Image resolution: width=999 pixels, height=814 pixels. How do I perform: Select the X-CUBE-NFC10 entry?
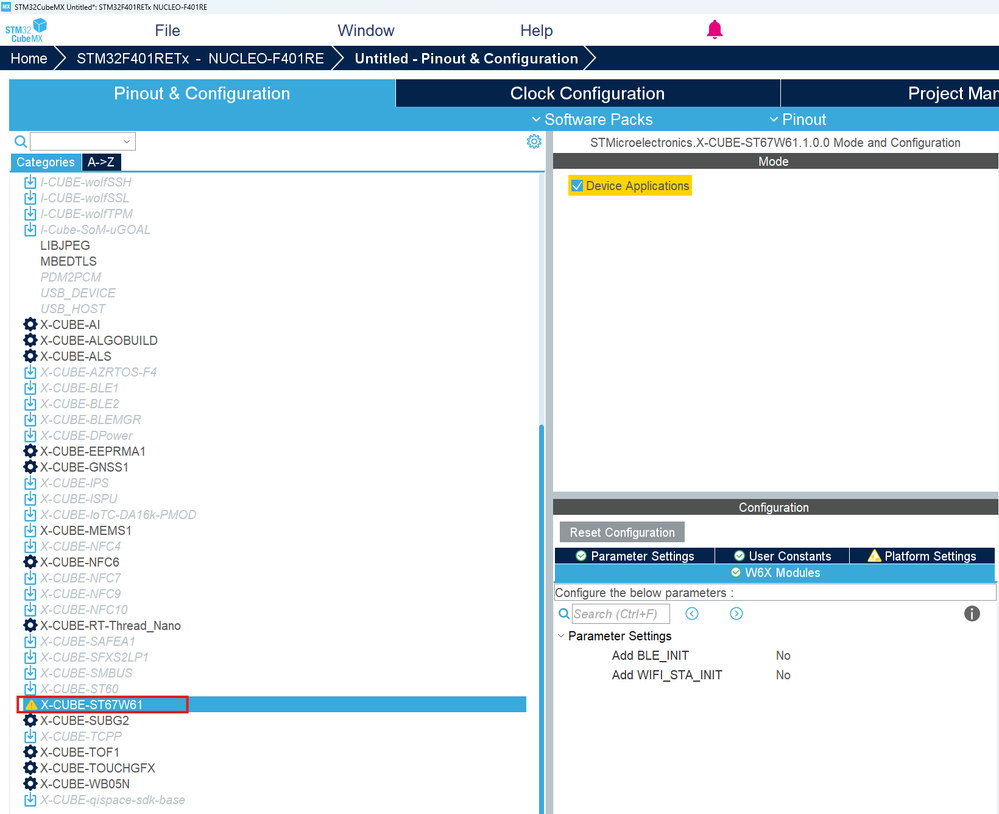tap(83, 610)
